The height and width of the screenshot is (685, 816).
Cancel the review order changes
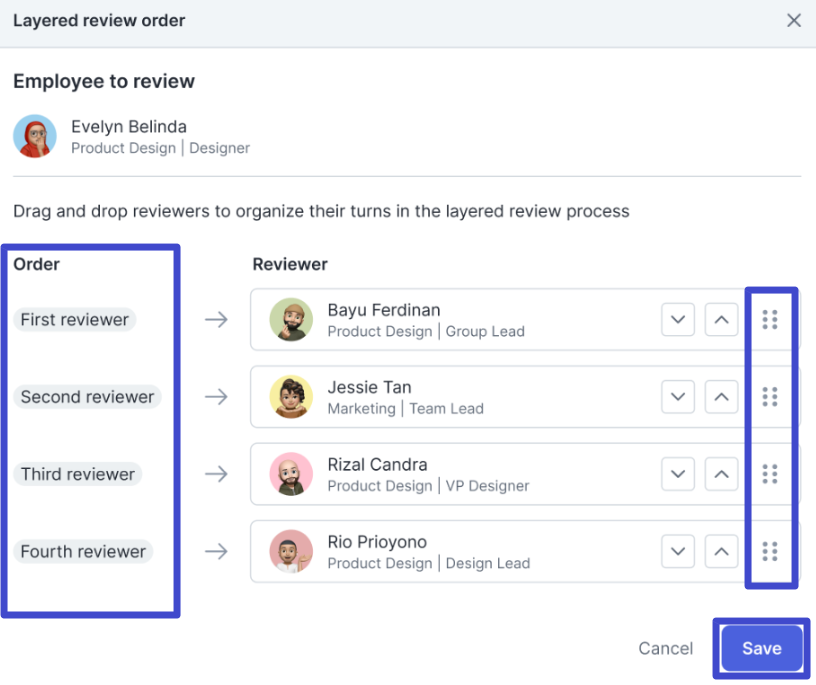tap(666, 648)
